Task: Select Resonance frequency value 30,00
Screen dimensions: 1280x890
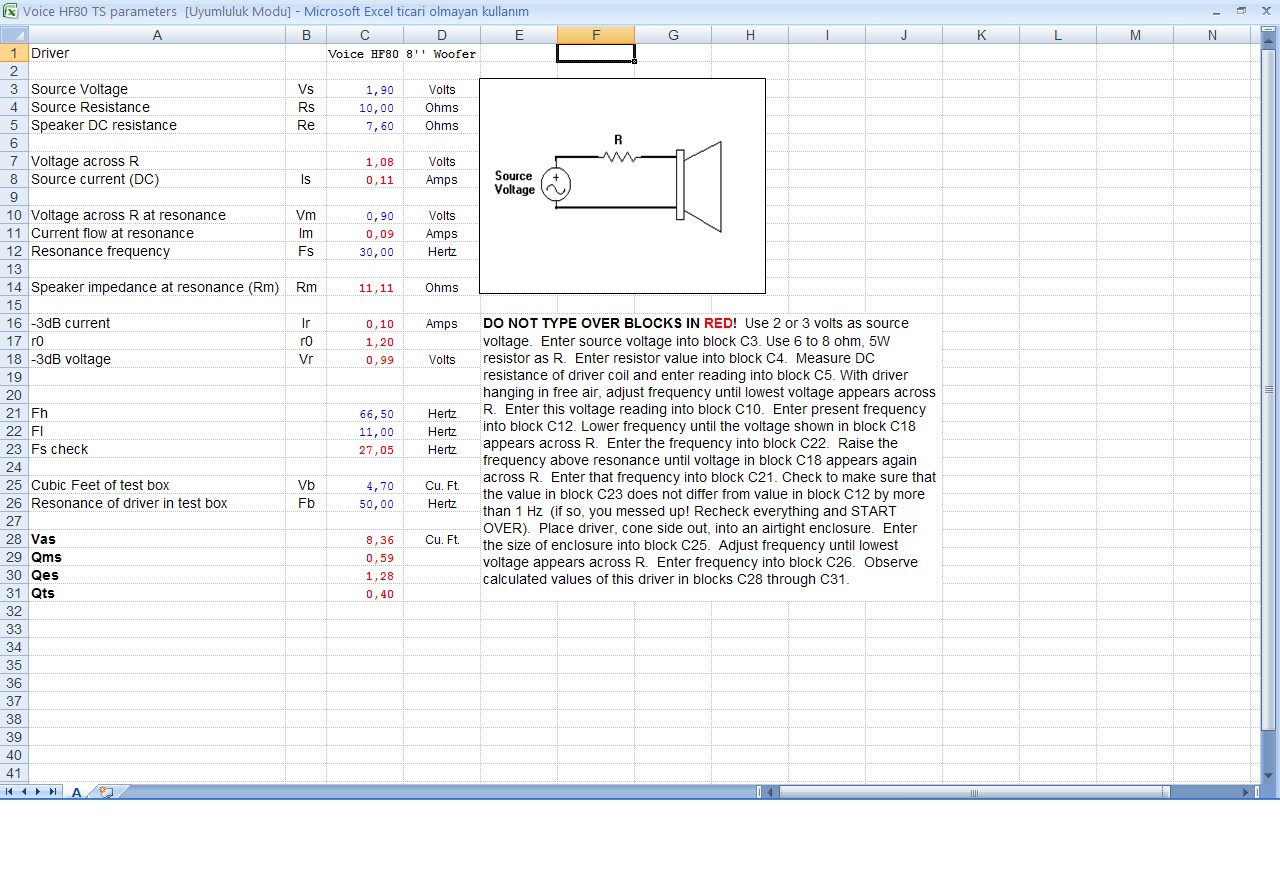Action: [365, 252]
